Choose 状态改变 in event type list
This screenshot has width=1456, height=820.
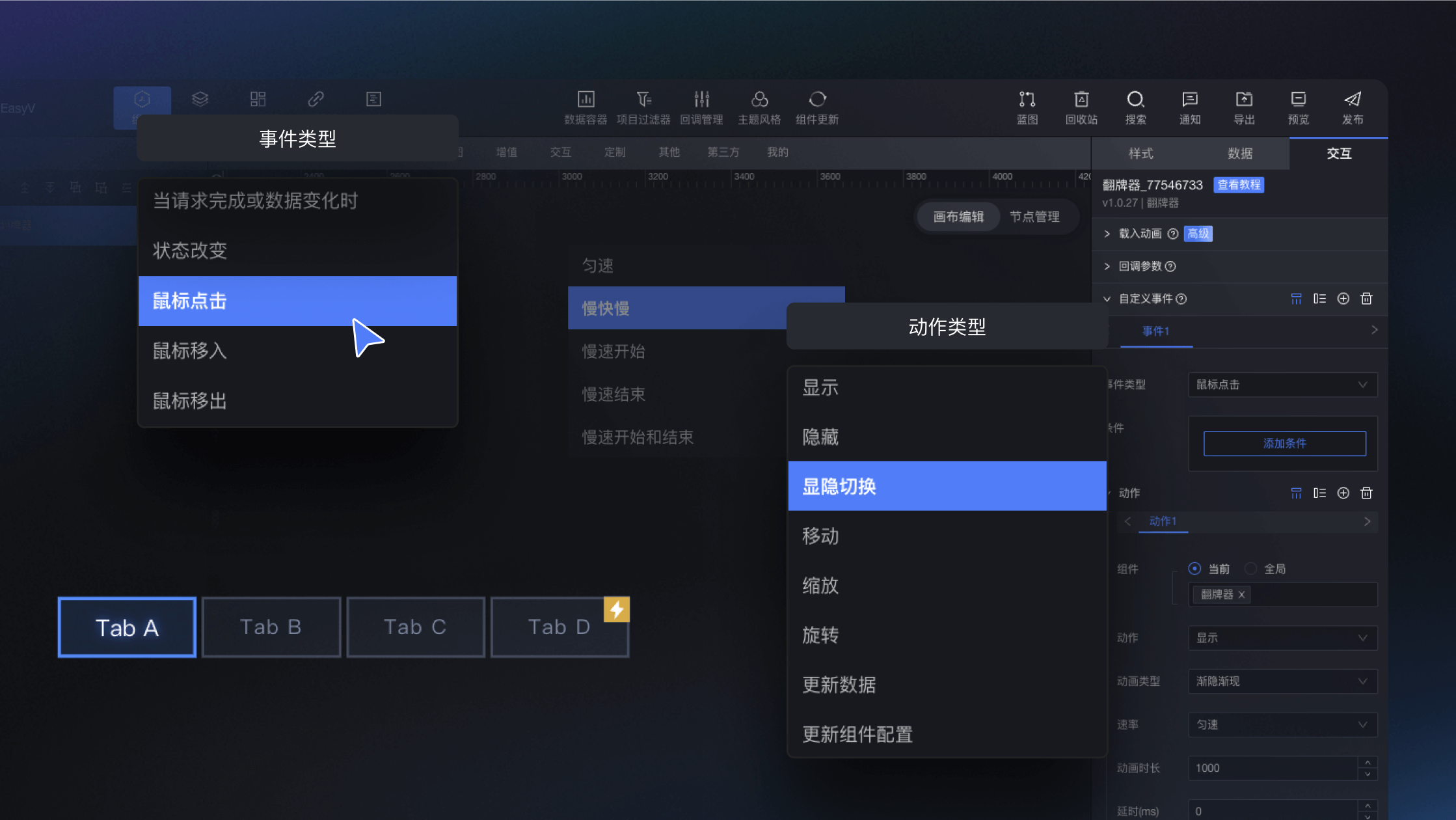(x=298, y=251)
